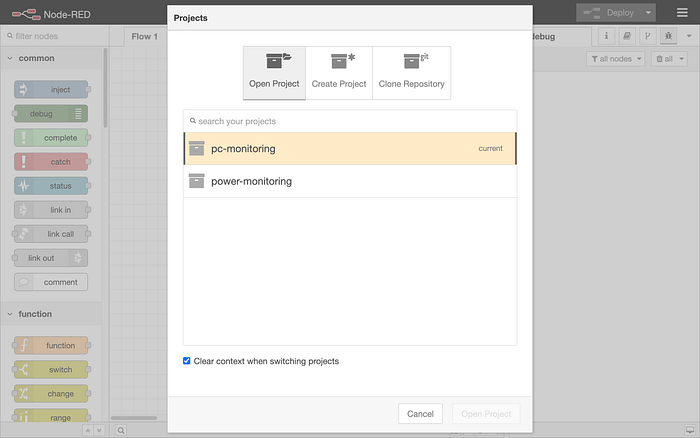This screenshot has width=700, height=438.
Task: Click the pc-monitoring archive box icon
Action: click(x=196, y=148)
